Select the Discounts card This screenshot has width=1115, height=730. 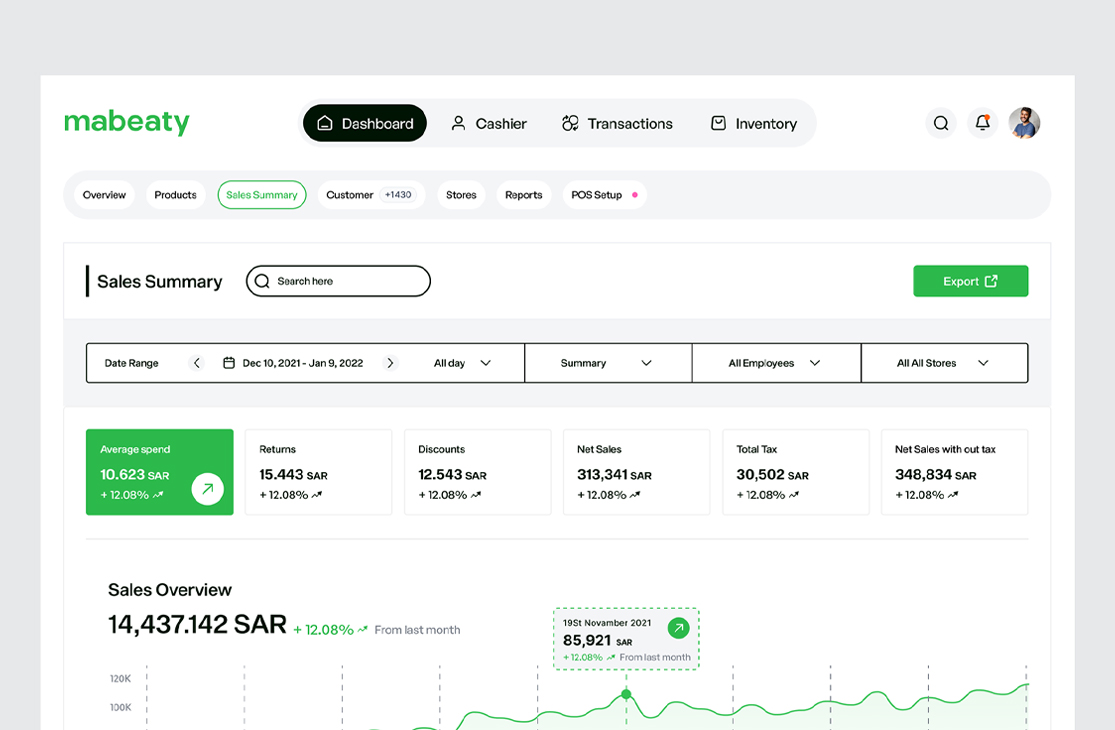(478, 472)
